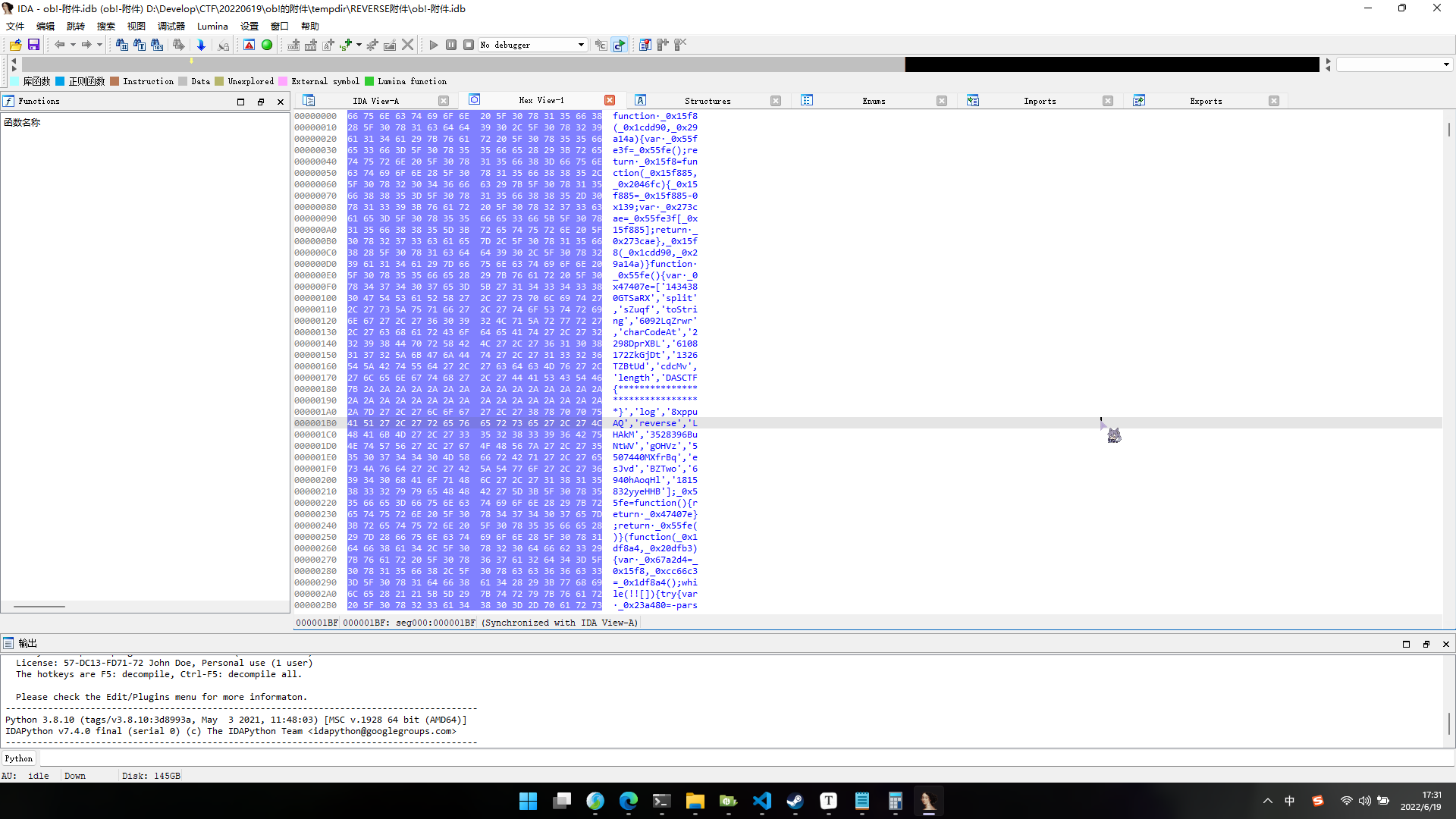Switch to the Imports tab

click(1039, 101)
